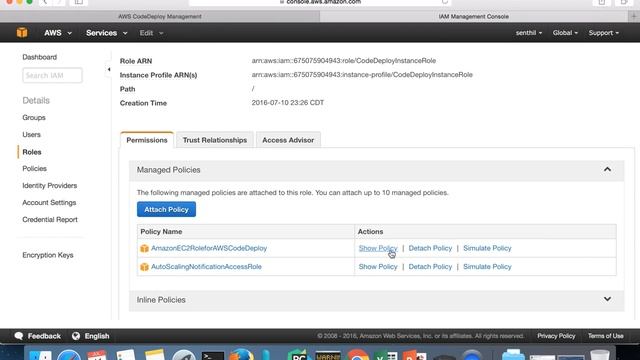Open Excel from the dock

tap(385, 356)
